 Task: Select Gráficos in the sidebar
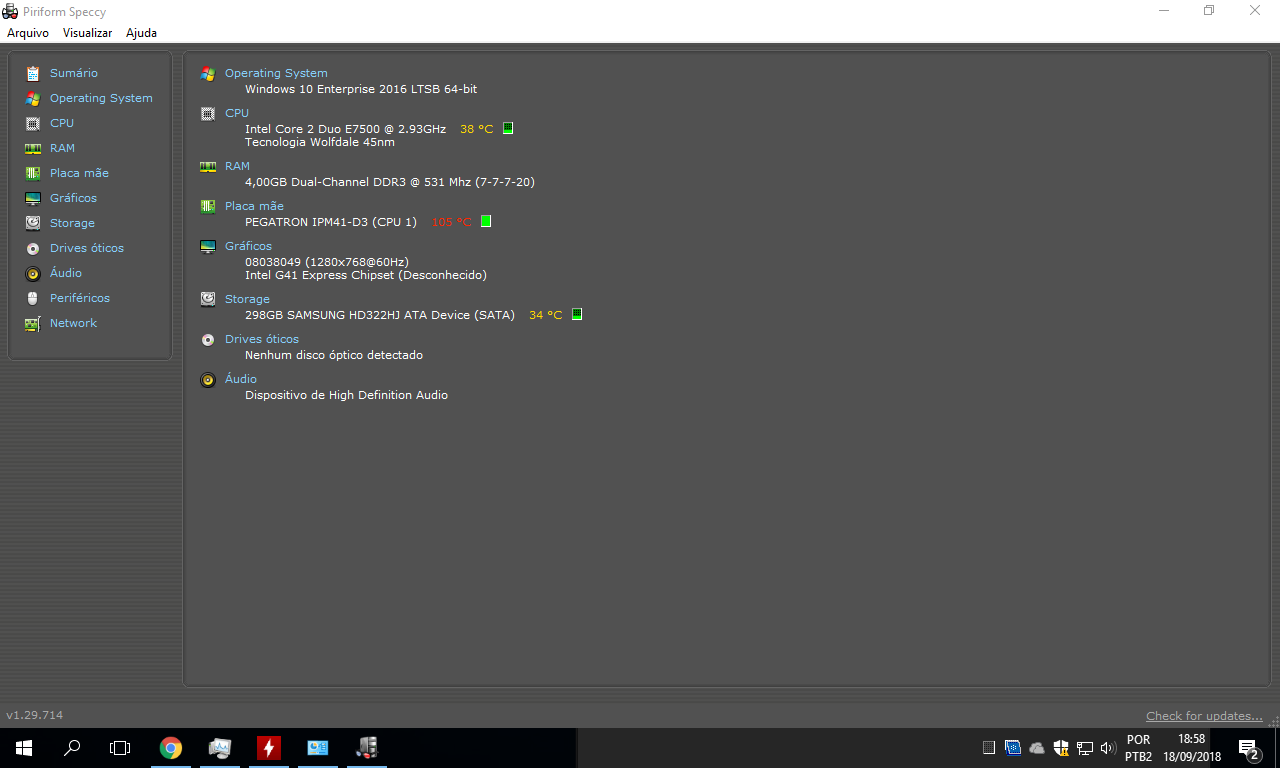73,198
